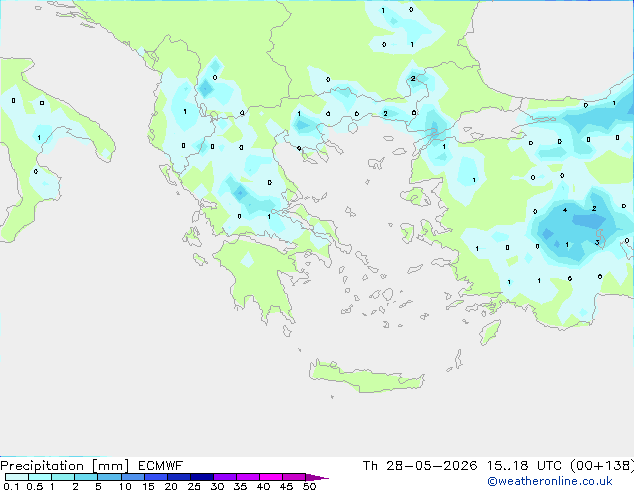The height and width of the screenshot is (490, 634).
Task: Click the legend label '10'
Action: [125, 486]
